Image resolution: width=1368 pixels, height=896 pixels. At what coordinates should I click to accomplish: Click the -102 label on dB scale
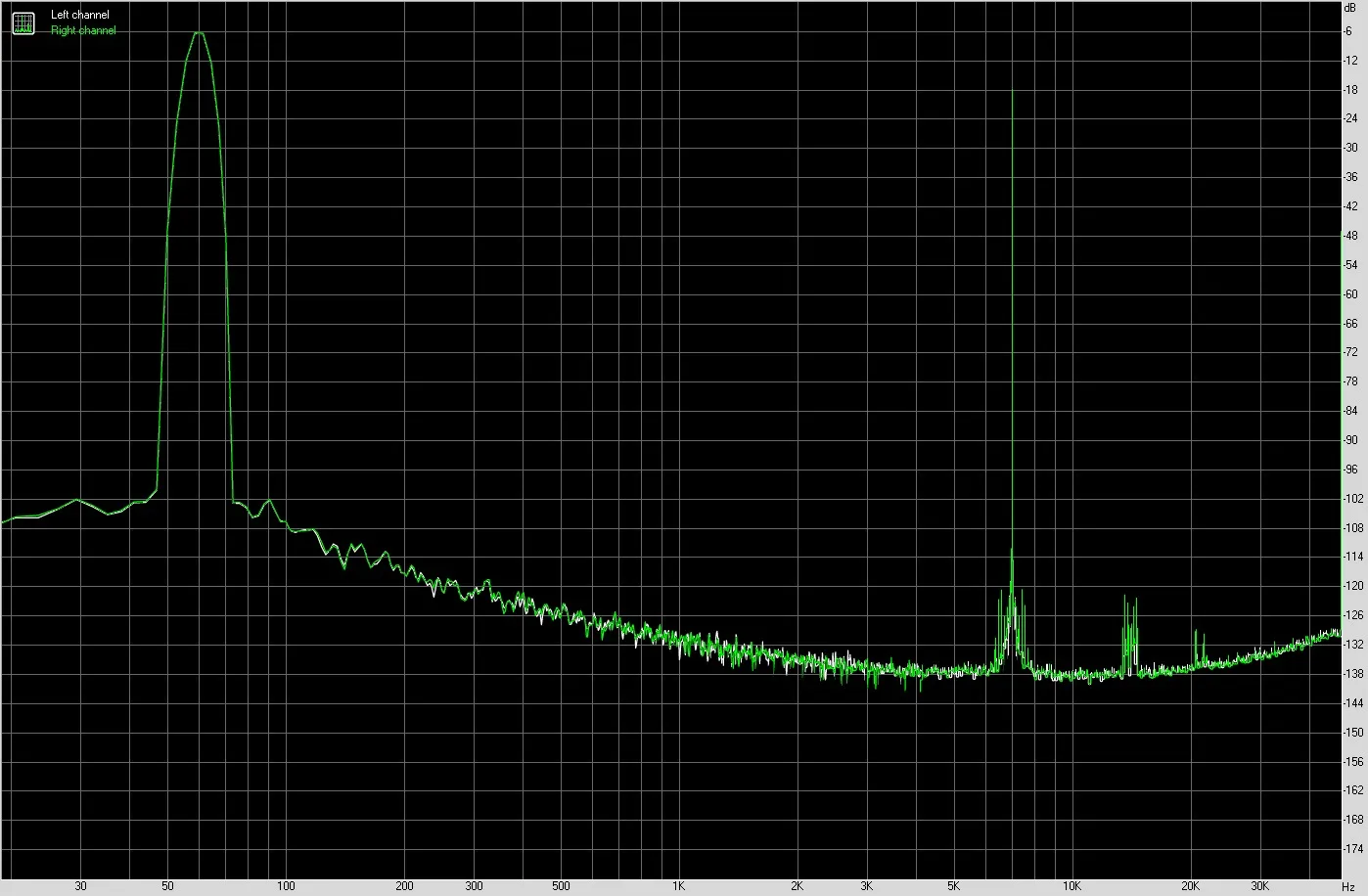(1352, 499)
